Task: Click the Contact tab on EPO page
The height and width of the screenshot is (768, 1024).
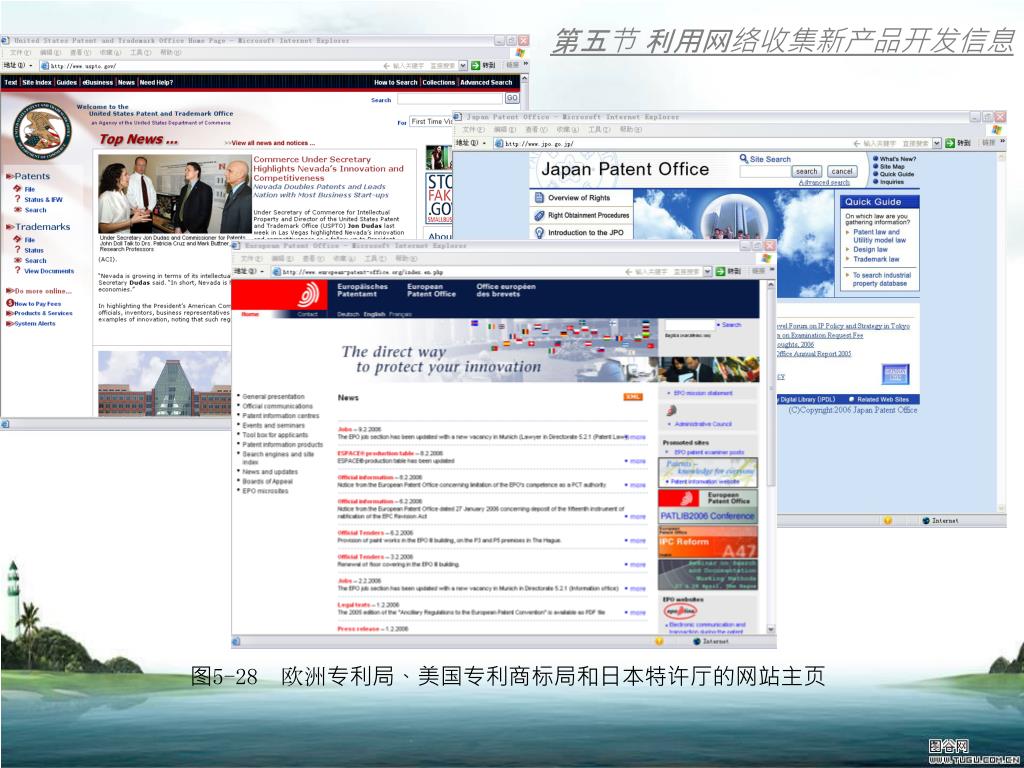Action: (308, 314)
